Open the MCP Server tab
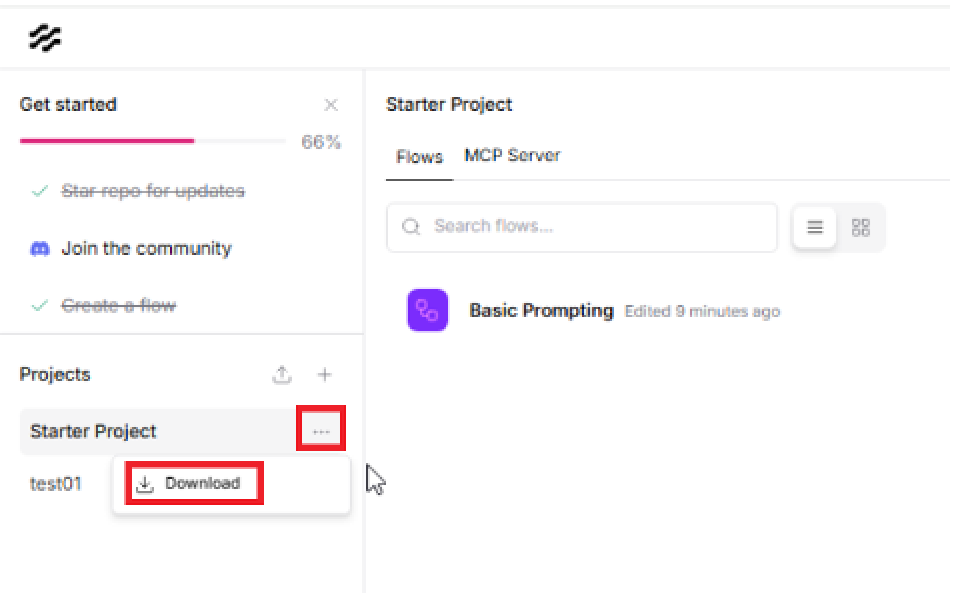Image resolution: width=979 pixels, height=604 pixels. 512,156
